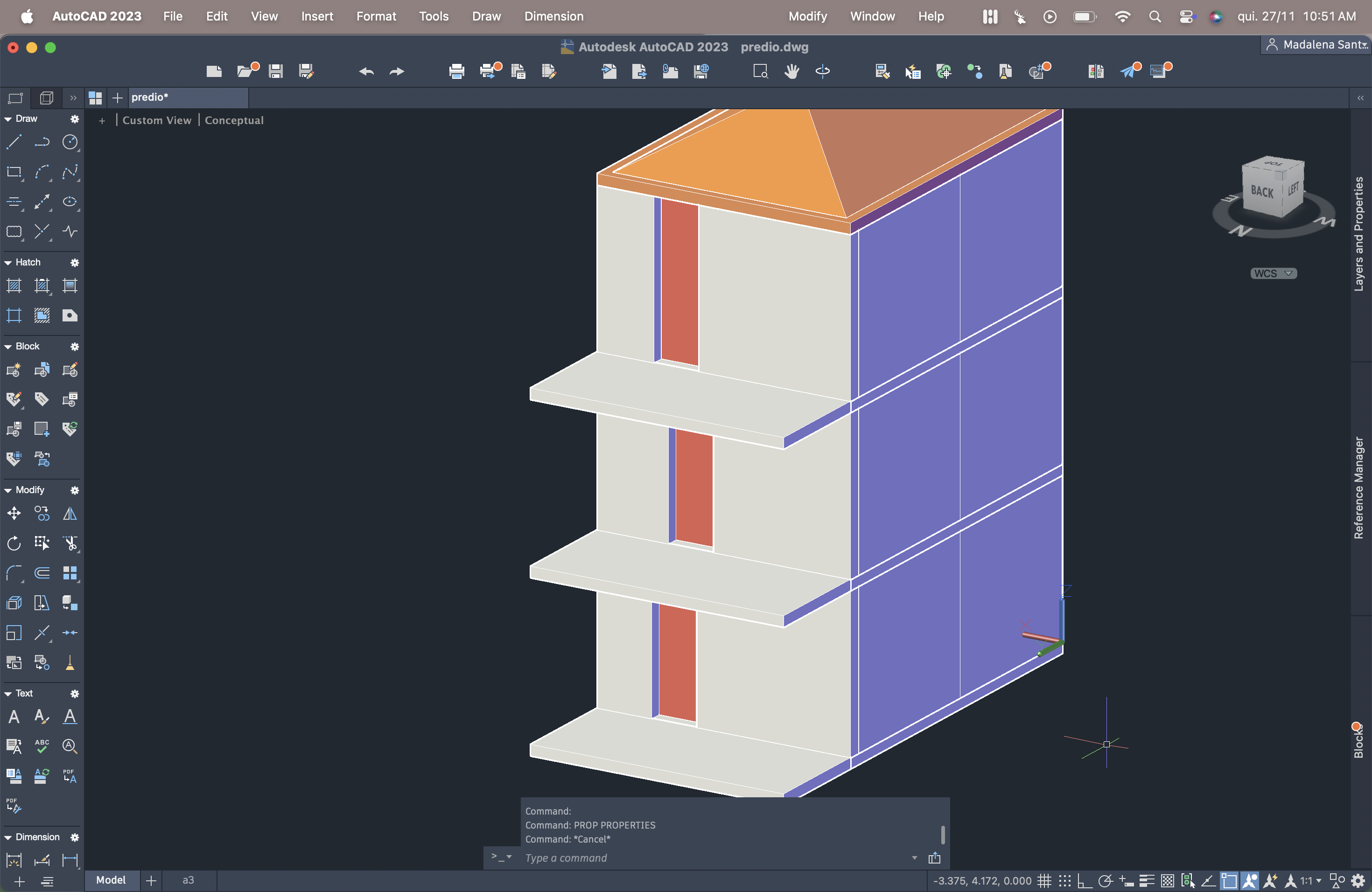The height and width of the screenshot is (892, 1372).
Task: Click the Move tool in Modify panel
Action: point(14,513)
